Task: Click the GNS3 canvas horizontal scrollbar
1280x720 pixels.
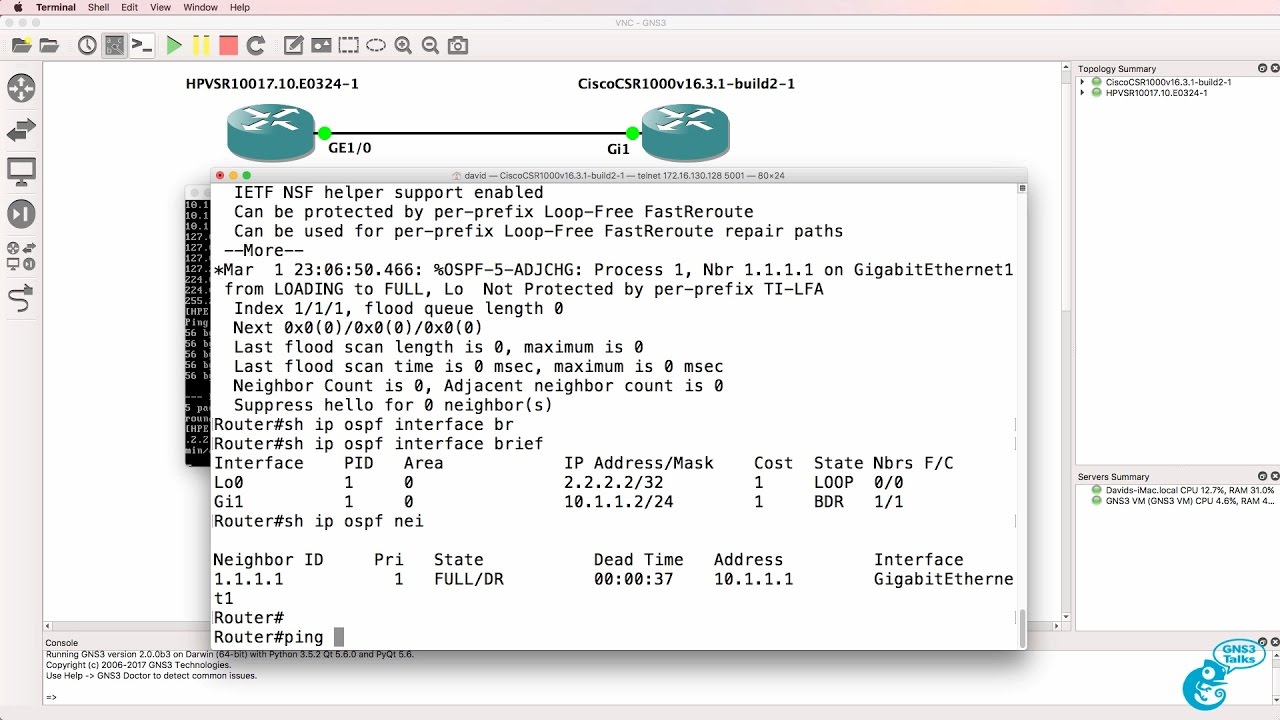Action: point(550,626)
